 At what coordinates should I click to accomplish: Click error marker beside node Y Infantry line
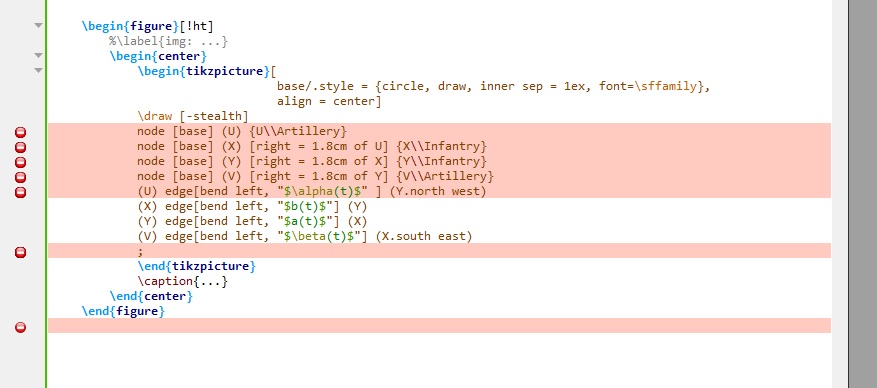(20, 162)
